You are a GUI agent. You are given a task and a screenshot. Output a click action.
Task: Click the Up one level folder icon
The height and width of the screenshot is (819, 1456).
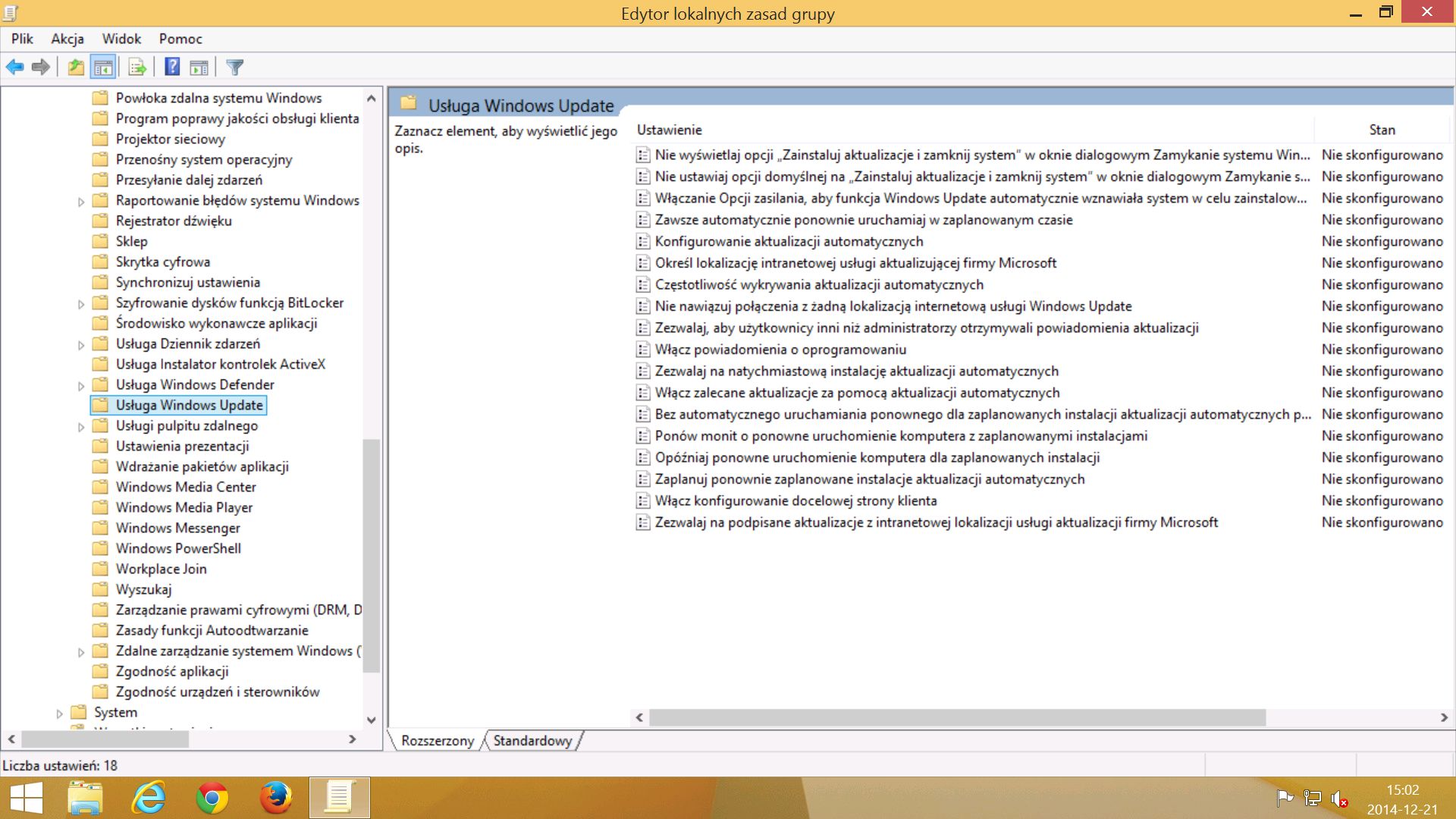pos(76,67)
